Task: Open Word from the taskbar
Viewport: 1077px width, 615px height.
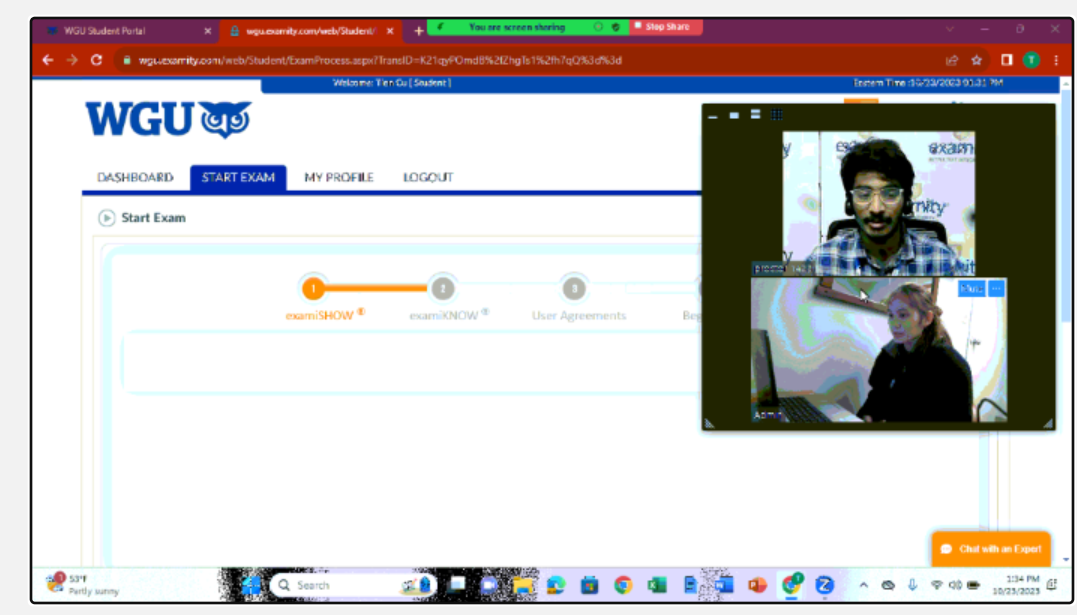Action: (x=724, y=585)
